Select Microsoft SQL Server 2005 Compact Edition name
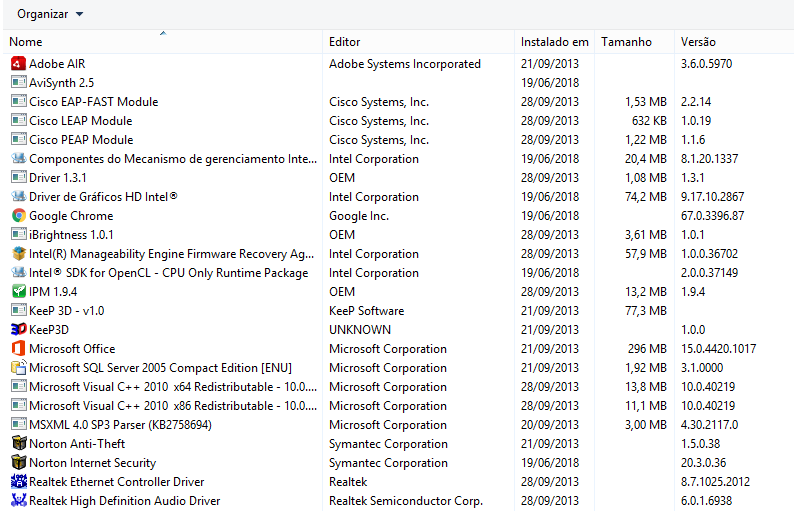The image size is (794, 511). pos(161,368)
